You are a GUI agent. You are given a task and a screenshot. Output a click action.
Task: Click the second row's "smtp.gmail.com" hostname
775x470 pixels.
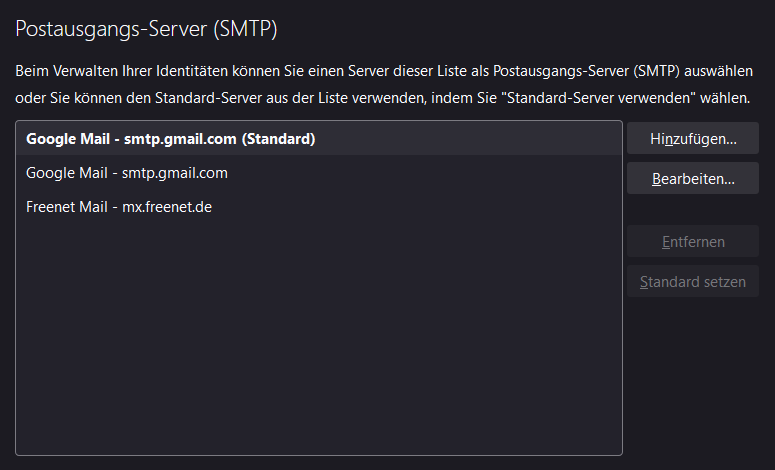174,173
